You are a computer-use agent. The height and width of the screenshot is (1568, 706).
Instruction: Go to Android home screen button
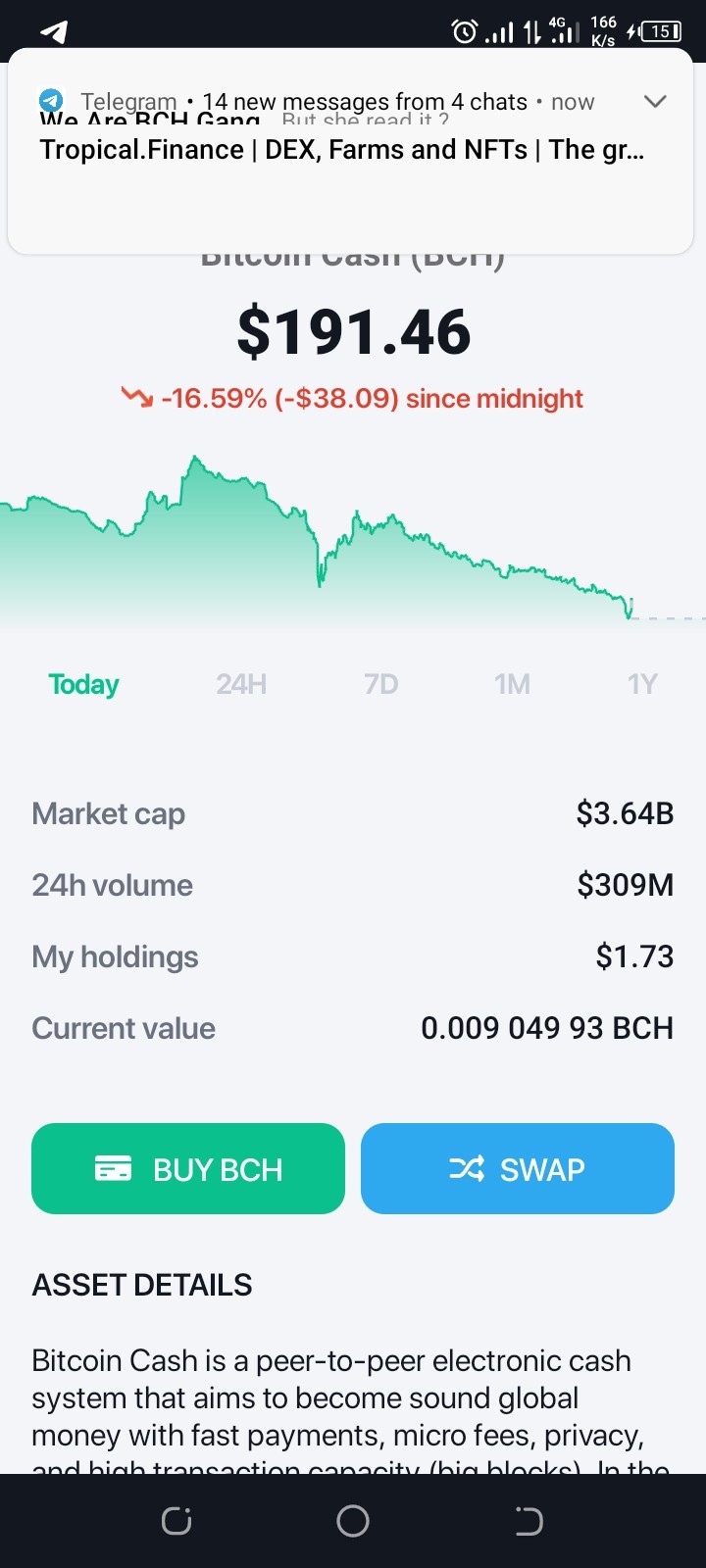click(353, 1521)
